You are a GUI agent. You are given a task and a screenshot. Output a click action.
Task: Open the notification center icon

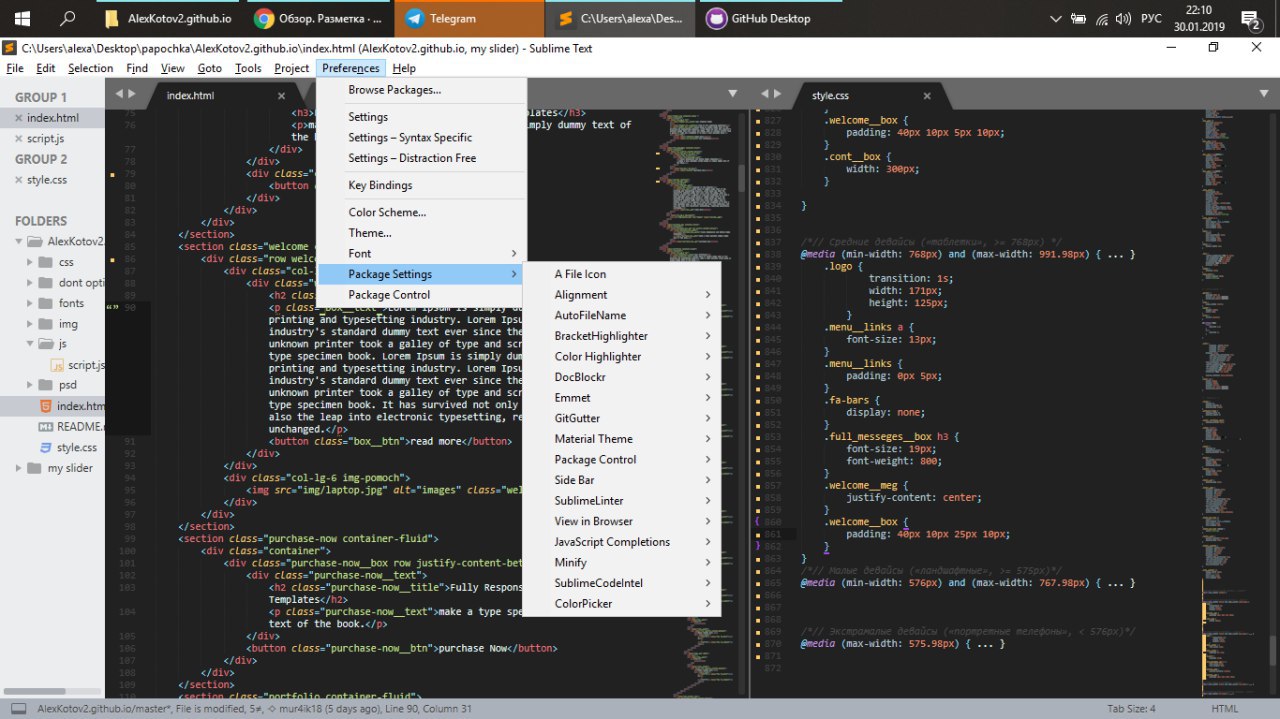pyautogui.click(x=1250, y=18)
